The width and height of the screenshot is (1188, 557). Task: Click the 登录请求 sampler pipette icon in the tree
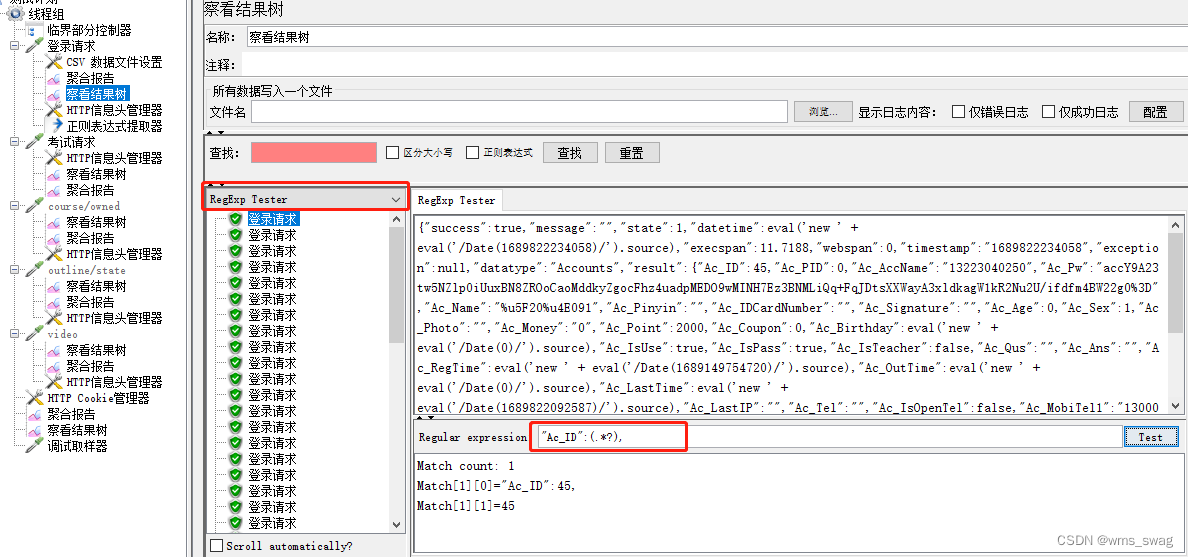point(35,46)
